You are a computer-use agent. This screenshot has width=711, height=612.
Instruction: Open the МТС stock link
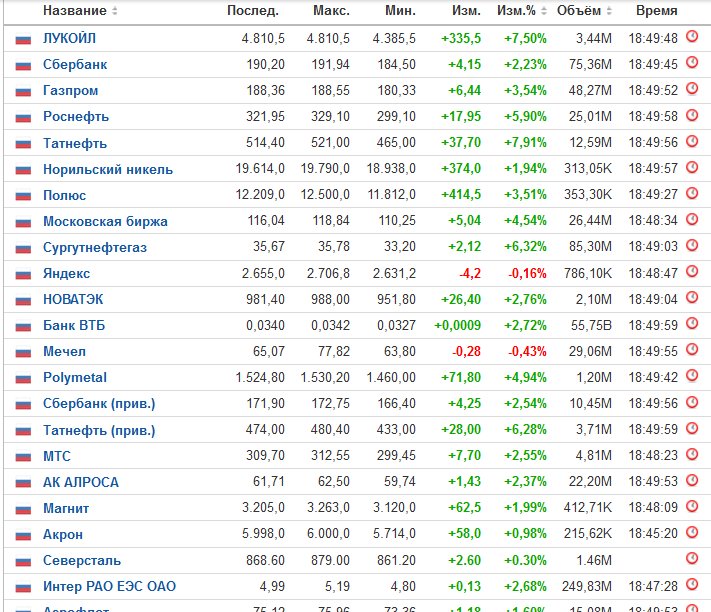point(57,456)
